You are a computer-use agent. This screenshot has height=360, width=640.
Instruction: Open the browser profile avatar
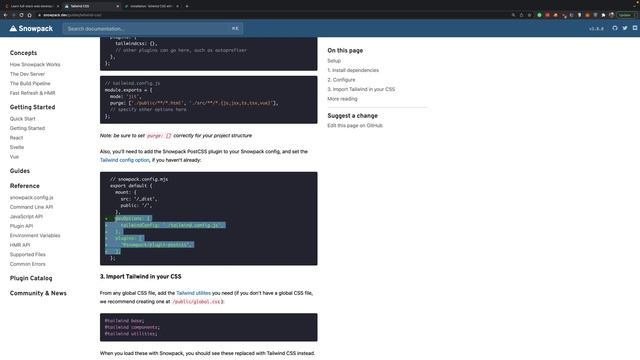(611, 15)
